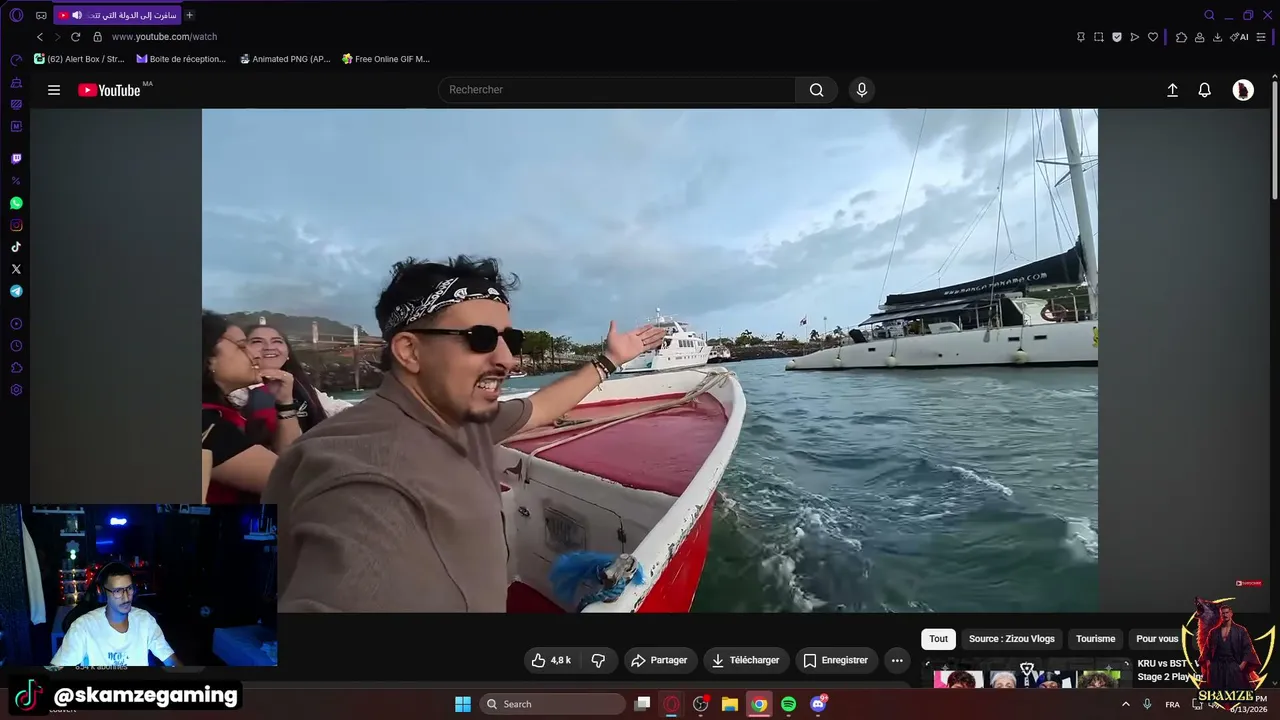Open a new browser tab
Image resolution: width=1280 pixels, height=720 pixels.
(x=190, y=15)
